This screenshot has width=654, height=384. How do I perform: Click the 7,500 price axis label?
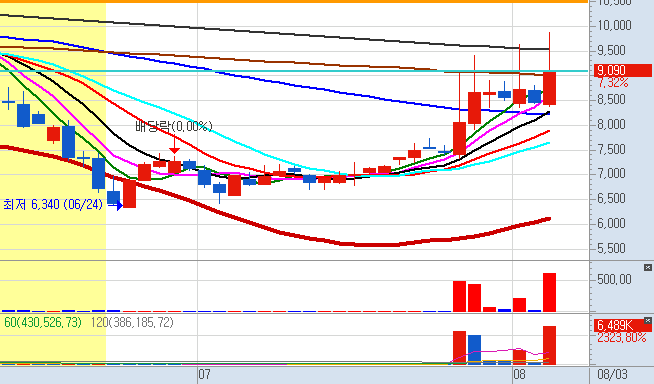pyautogui.click(x=611, y=149)
